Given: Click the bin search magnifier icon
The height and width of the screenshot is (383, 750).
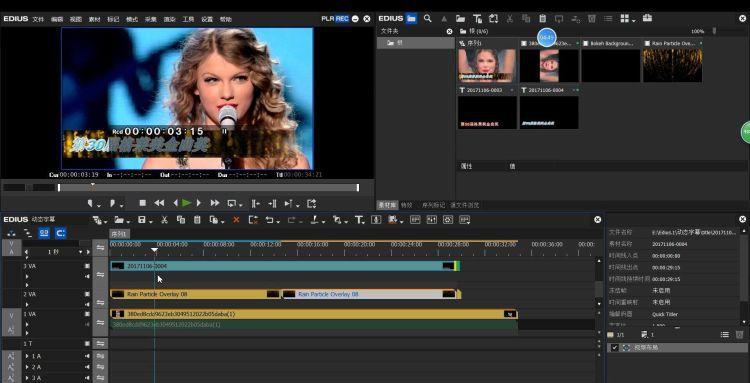Looking at the screenshot, I should click(x=428, y=19).
